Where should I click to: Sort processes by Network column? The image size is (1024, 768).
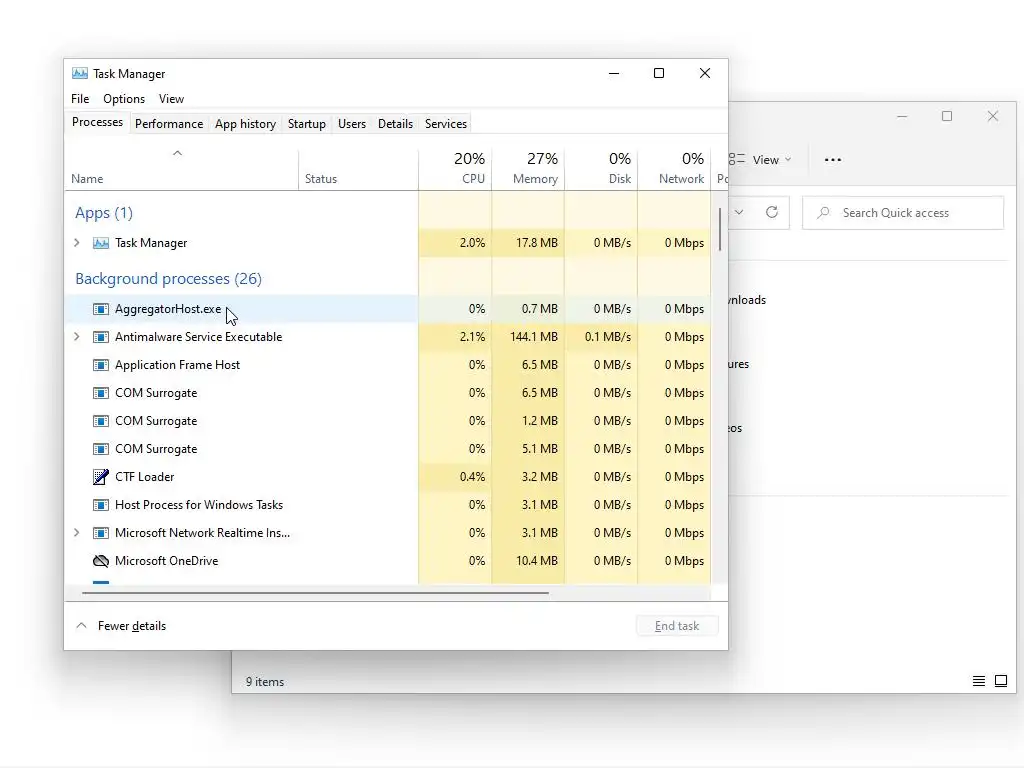[675, 168]
